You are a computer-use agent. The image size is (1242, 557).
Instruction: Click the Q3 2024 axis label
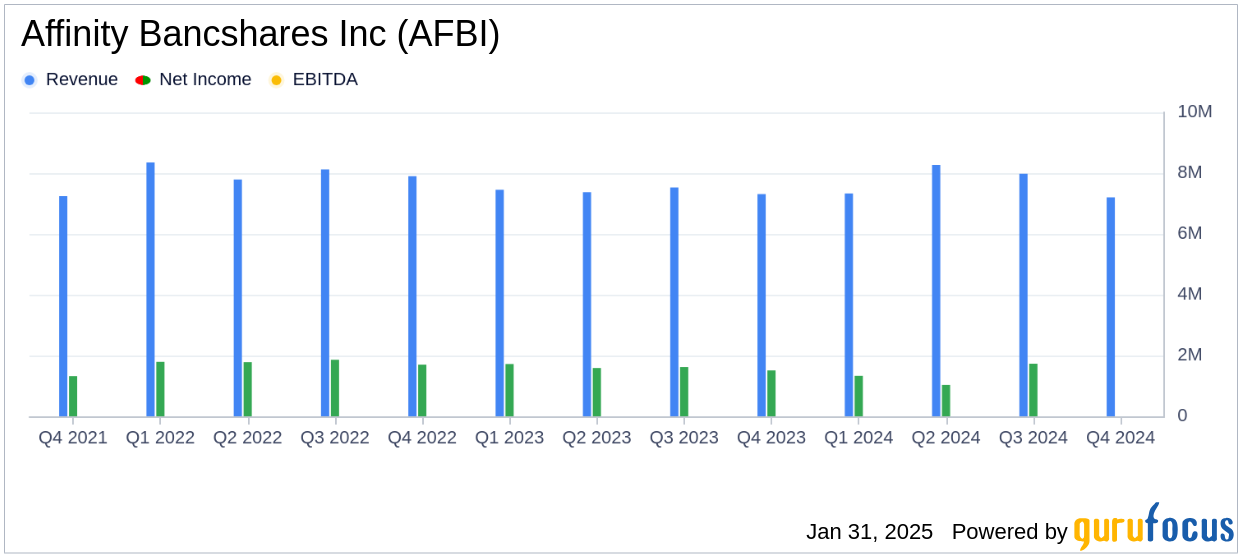(x=1033, y=438)
